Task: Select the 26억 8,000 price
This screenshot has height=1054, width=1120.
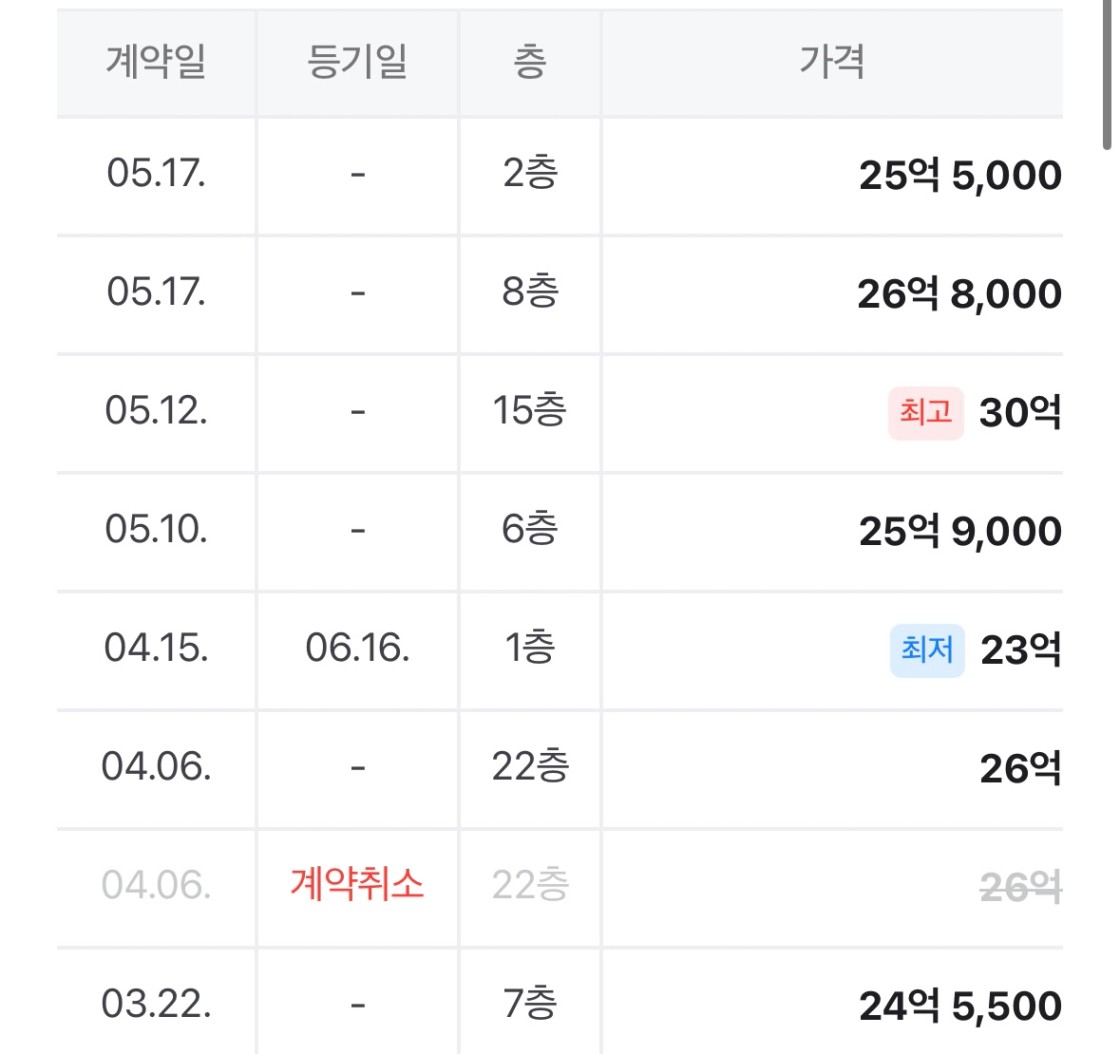Action: pos(959,295)
